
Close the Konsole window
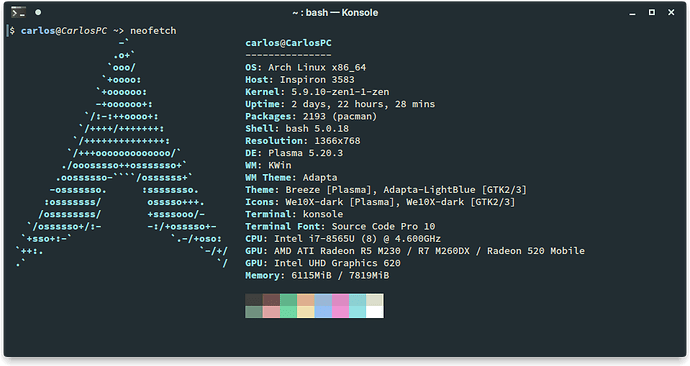pos(671,12)
